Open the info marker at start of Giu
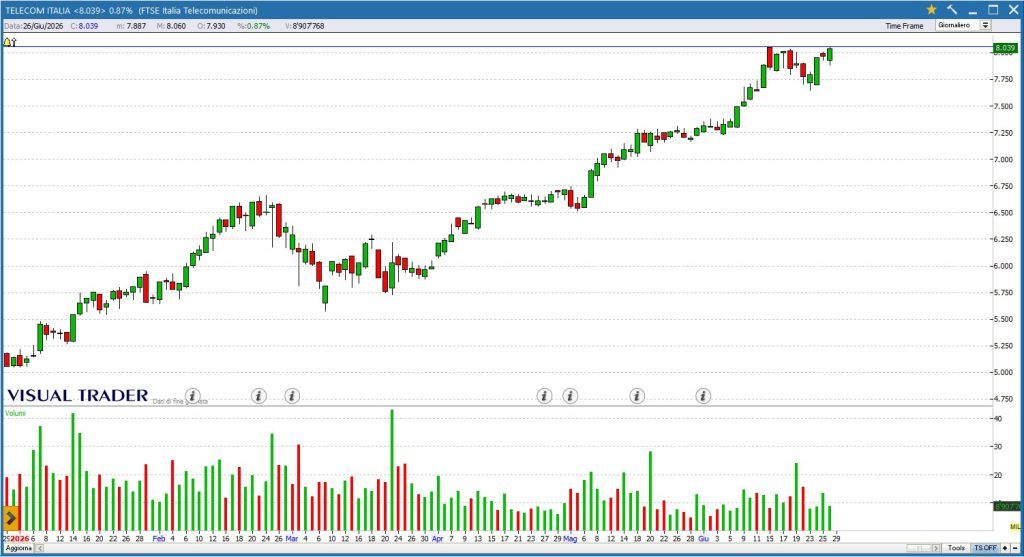Image resolution: width=1024 pixels, height=557 pixels. pyautogui.click(x=703, y=396)
